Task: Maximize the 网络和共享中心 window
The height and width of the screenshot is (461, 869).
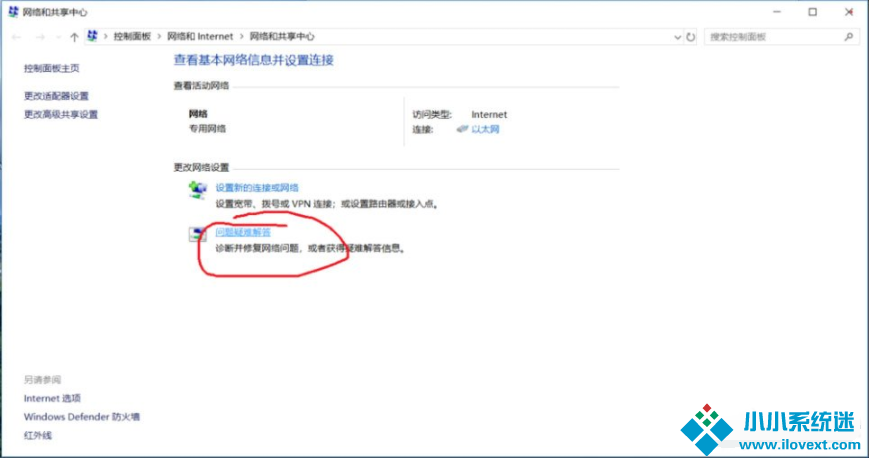Action: tap(812, 12)
